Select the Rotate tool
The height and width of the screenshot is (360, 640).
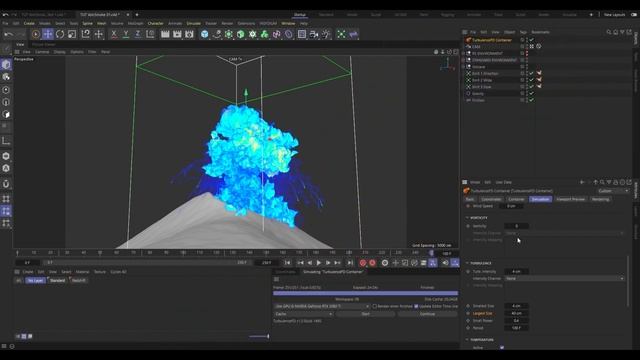(x=60, y=34)
